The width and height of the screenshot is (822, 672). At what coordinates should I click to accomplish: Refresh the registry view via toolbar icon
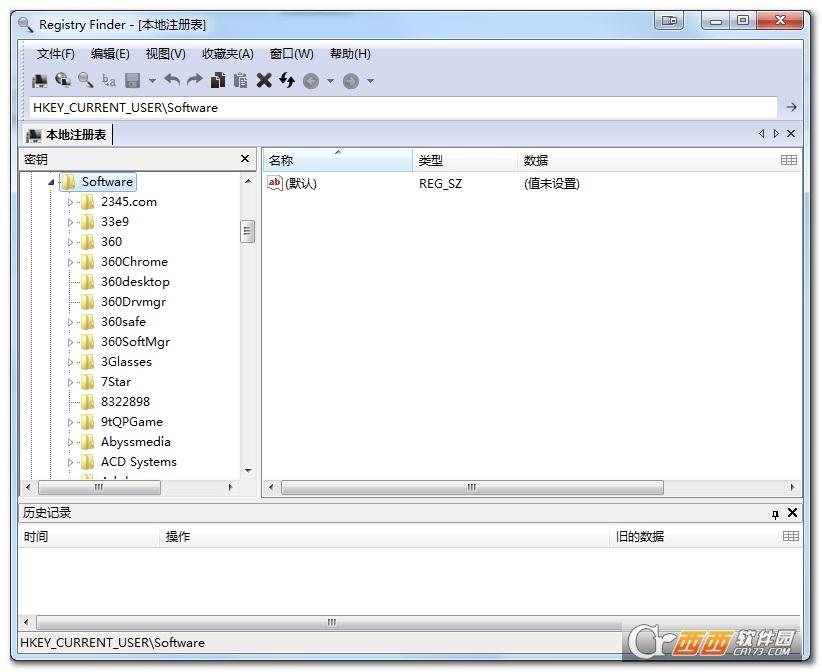[x=284, y=80]
